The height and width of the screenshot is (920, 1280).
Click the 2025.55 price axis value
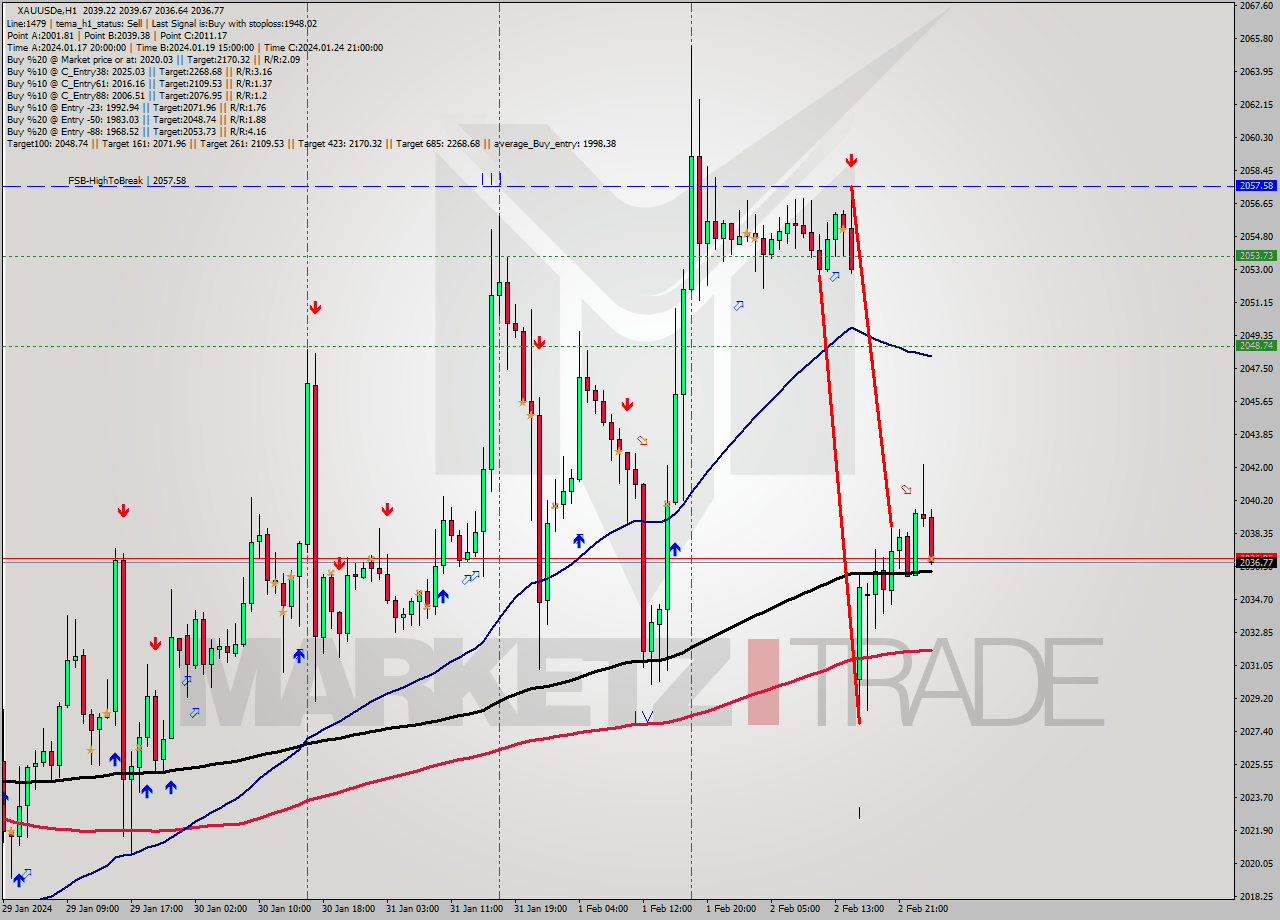click(1255, 765)
